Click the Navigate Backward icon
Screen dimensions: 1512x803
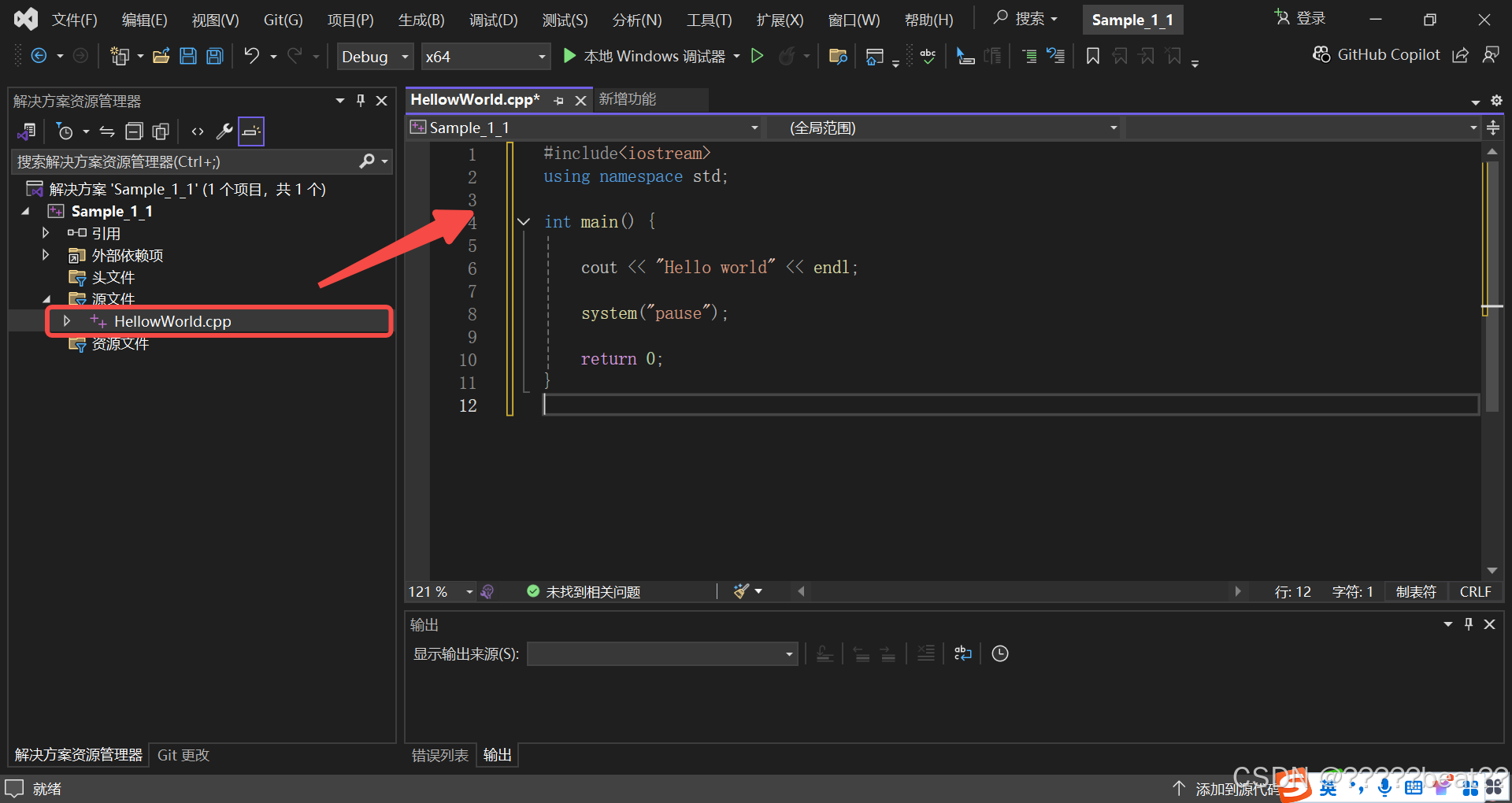click(39, 56)
